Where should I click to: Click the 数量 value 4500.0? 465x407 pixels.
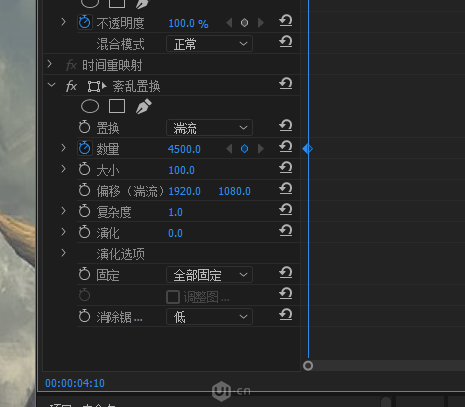(x=184, y=149)
